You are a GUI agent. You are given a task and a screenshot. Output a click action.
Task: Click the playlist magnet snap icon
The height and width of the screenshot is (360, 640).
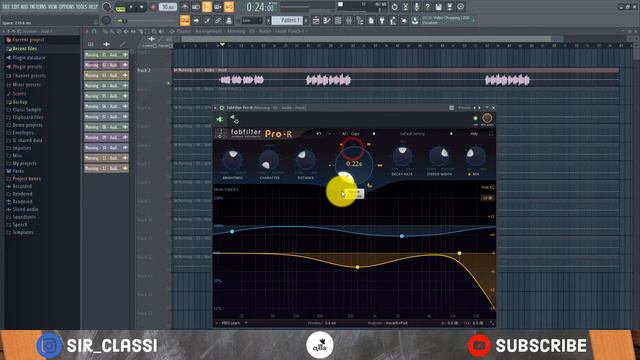[x=94, y=31]
